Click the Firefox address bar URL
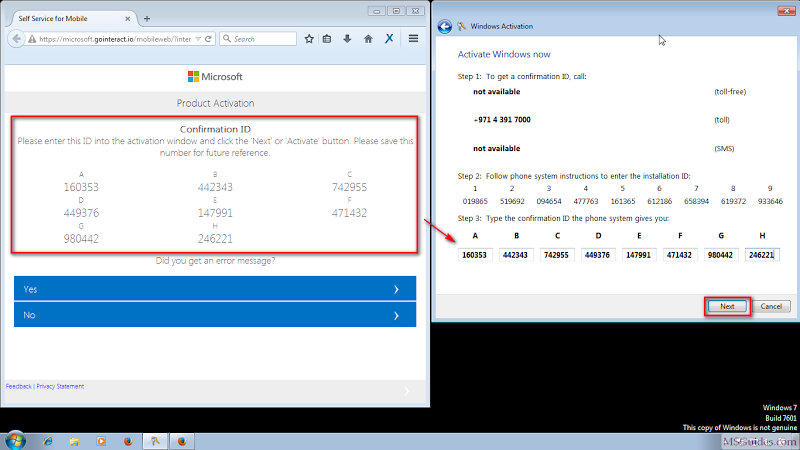This screenshot has height=450, width=800. pos(115,39)
